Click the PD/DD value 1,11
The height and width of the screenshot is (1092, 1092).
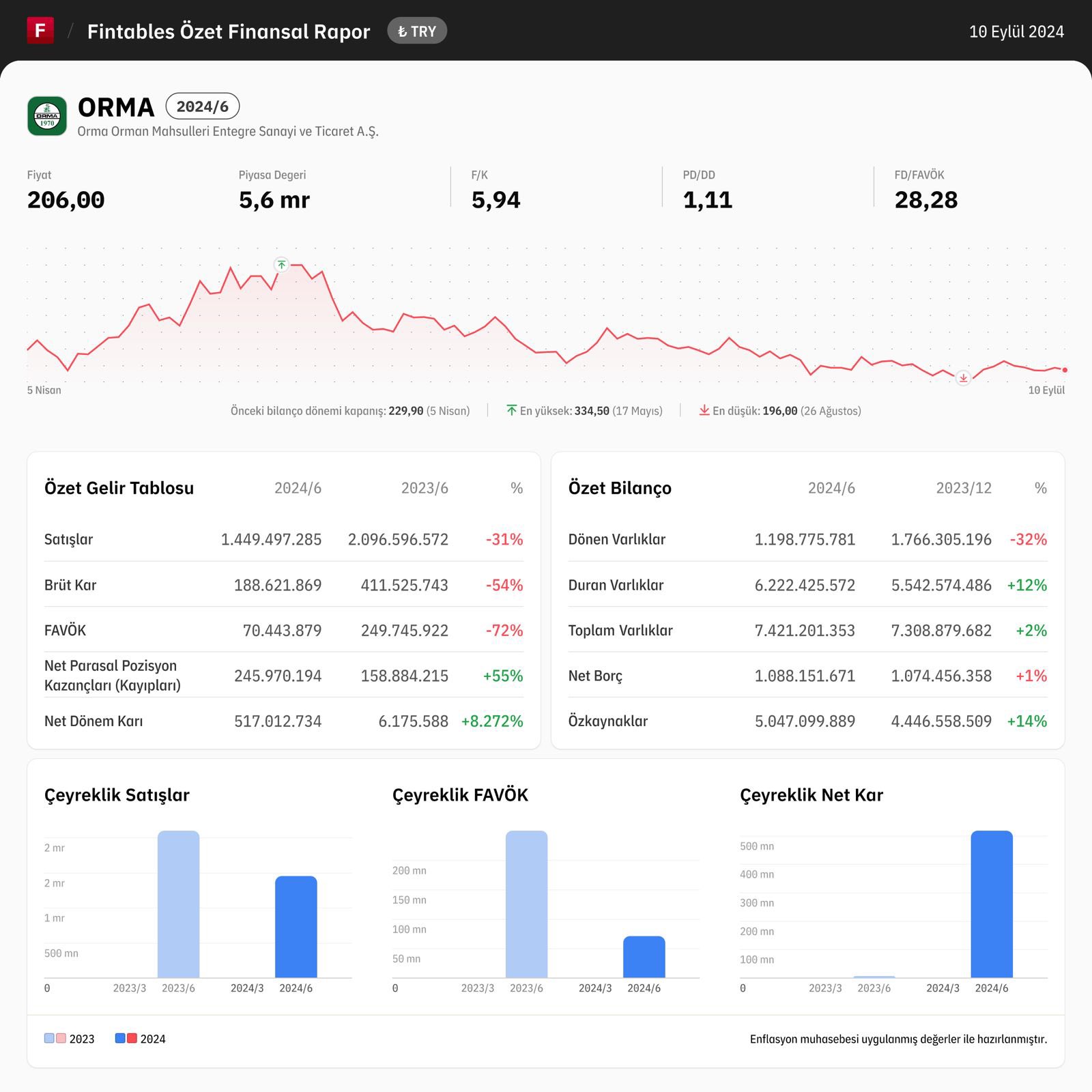pos(708,200)
